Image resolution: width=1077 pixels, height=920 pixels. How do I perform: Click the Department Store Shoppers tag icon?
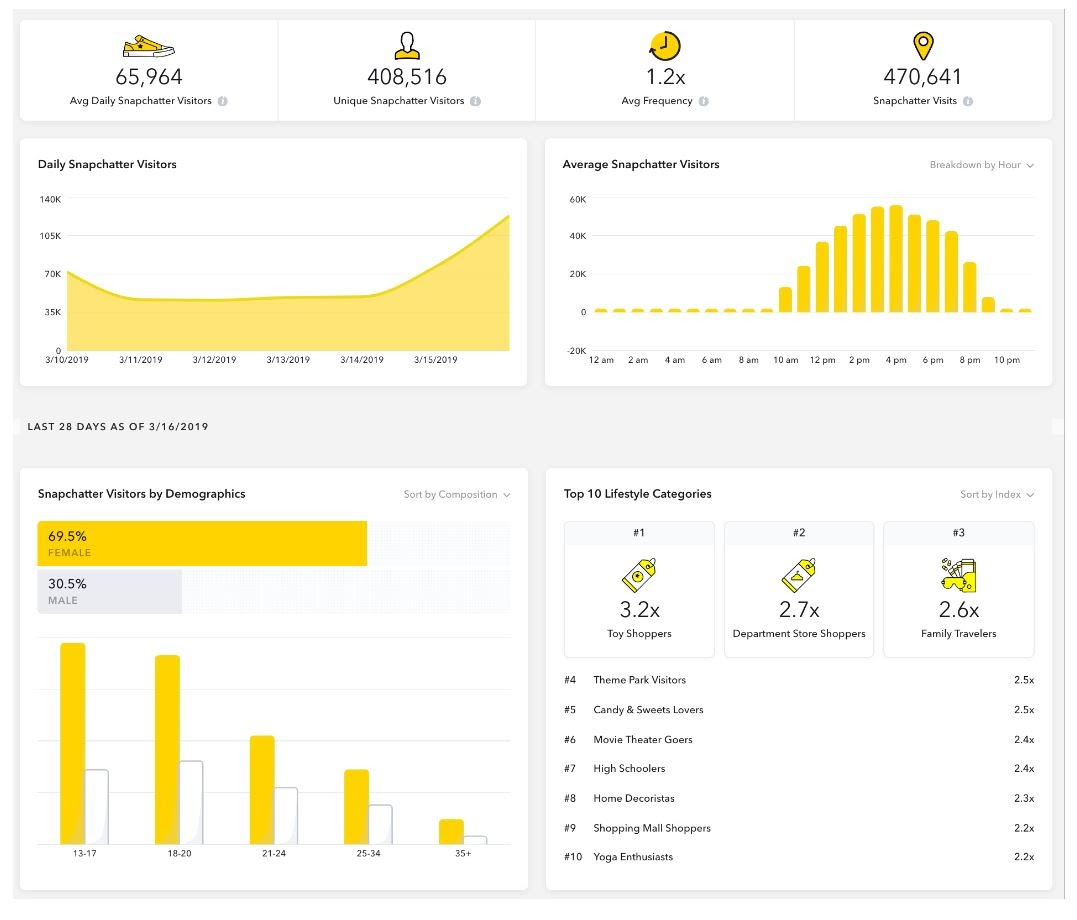pyautogui.click(x=798, y=575)
